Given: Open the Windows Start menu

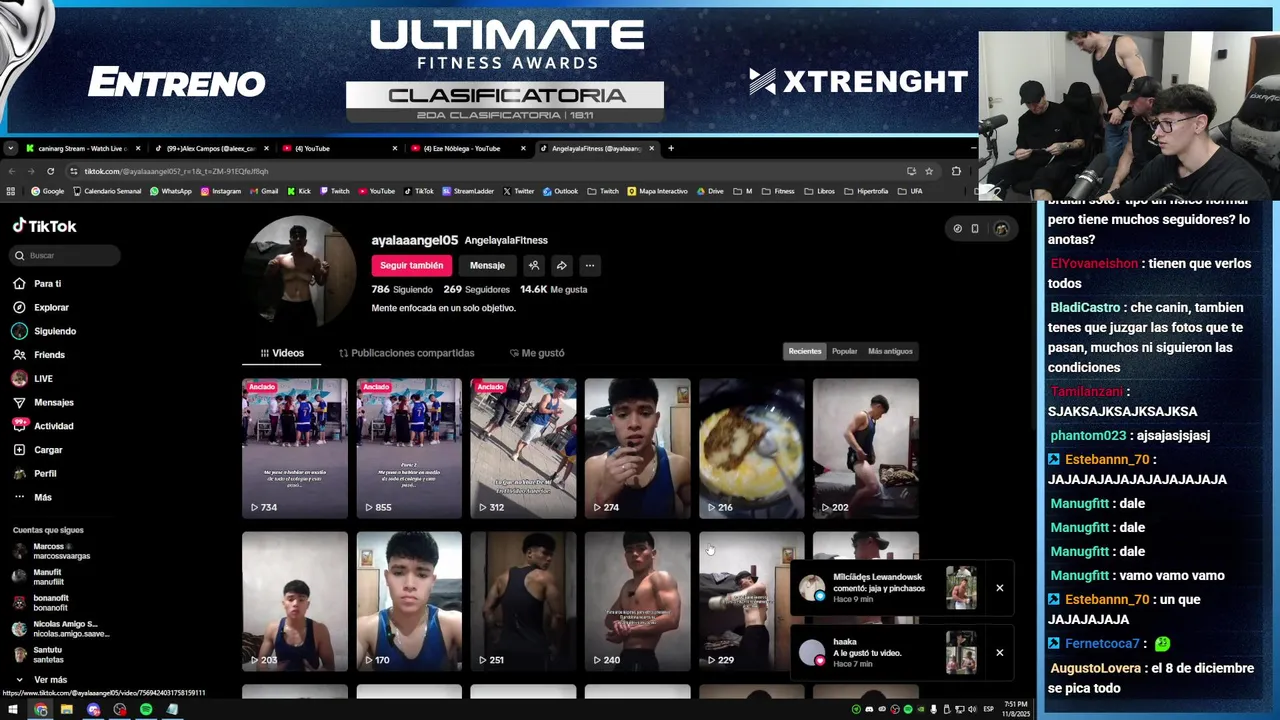Looking at the screenshot, I should tap(14, 710).
